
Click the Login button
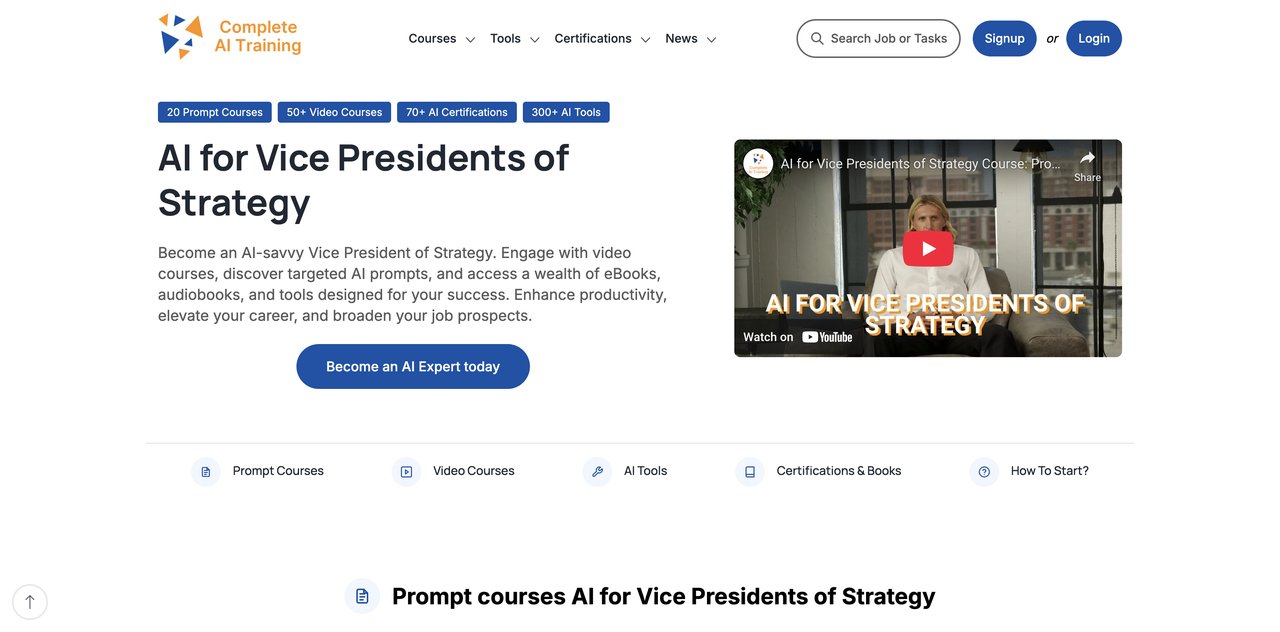point(1094,39)
